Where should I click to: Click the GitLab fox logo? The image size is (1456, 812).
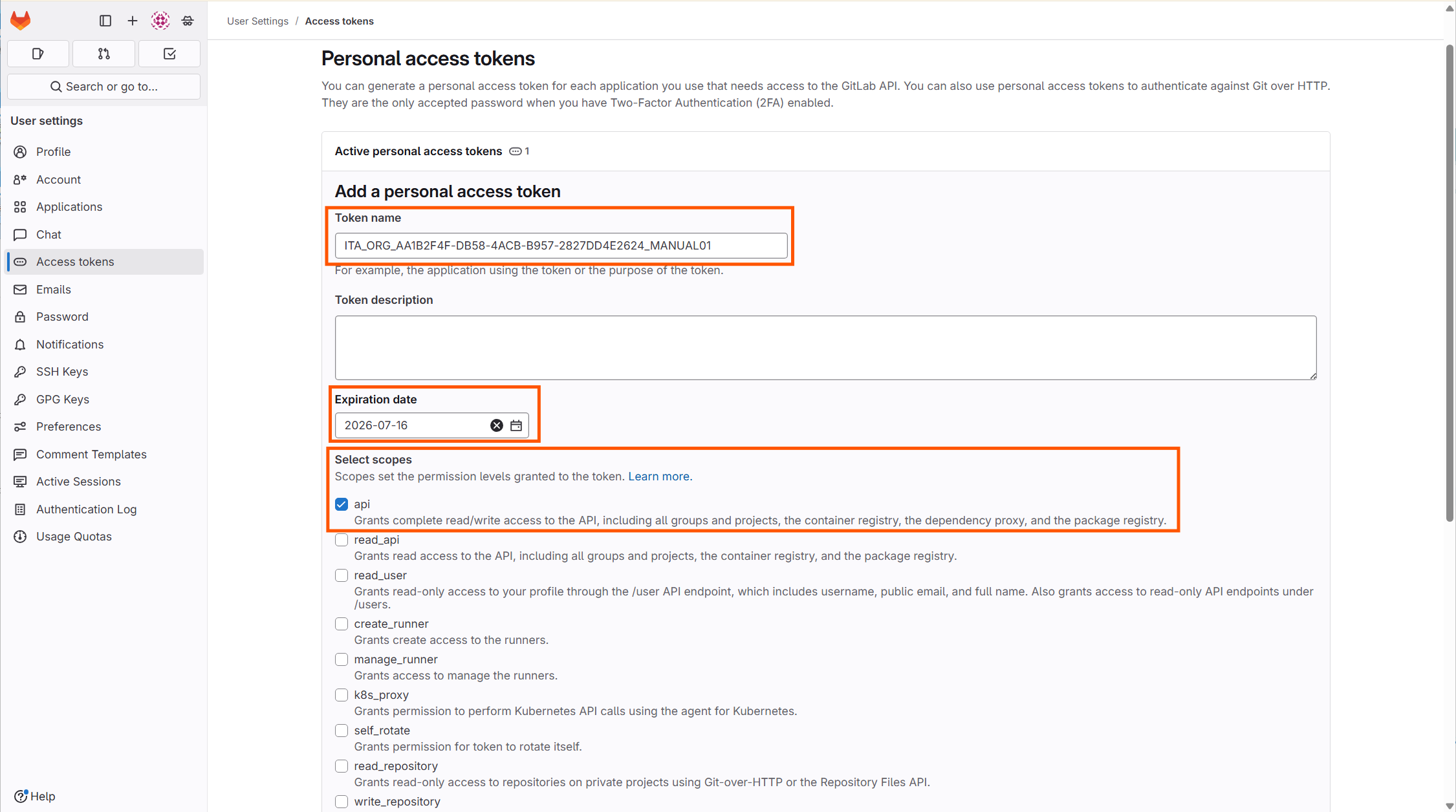point(21,21)
